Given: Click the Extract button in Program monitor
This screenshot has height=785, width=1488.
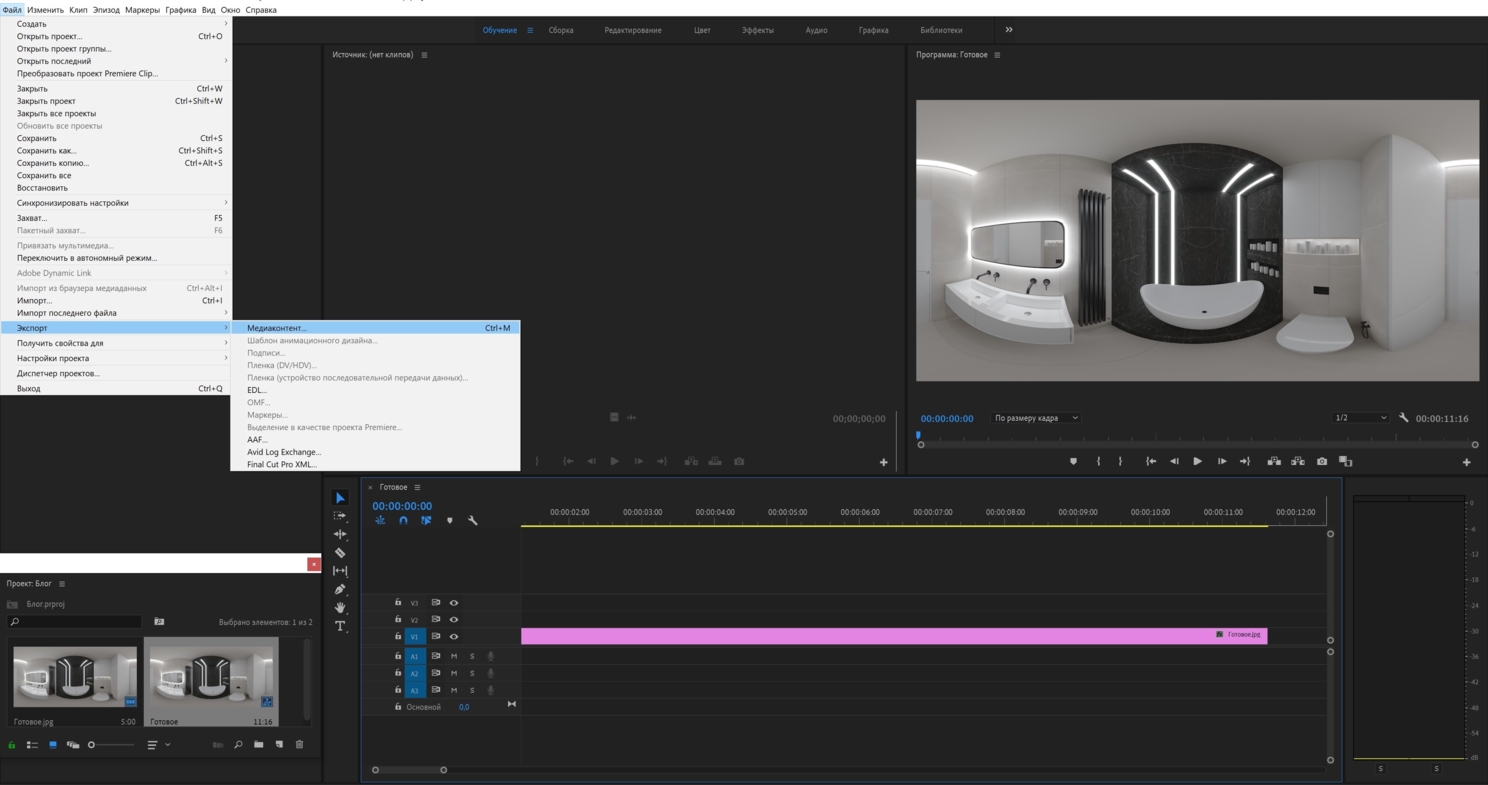Looking at the screenshot, I should click(1298, 461).
